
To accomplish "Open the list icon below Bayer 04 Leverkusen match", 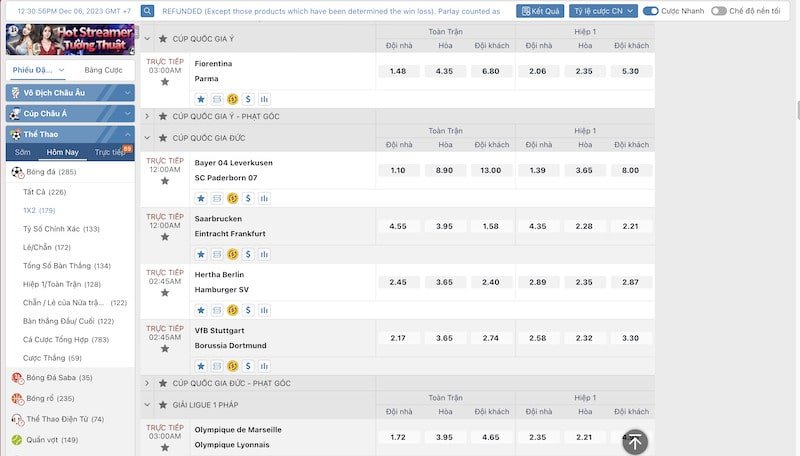I will click(217, 198).
